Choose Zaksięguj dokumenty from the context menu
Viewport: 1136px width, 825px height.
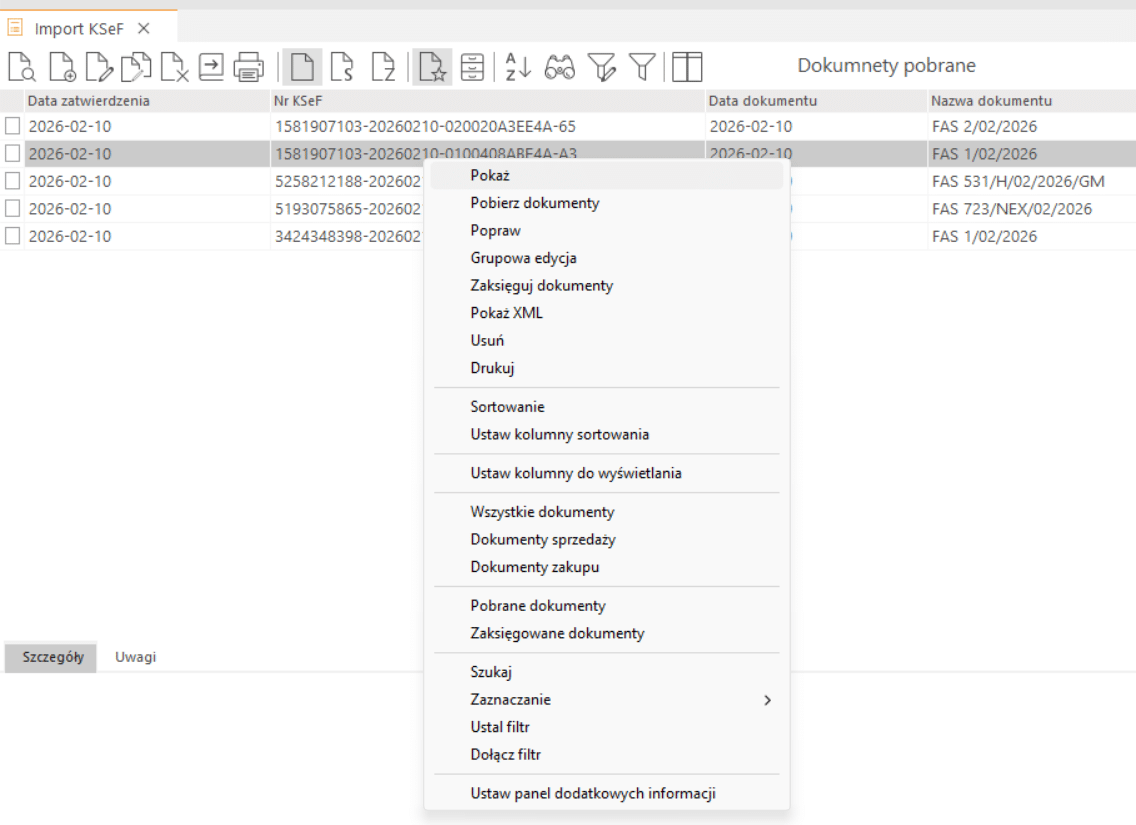point(542,285)
